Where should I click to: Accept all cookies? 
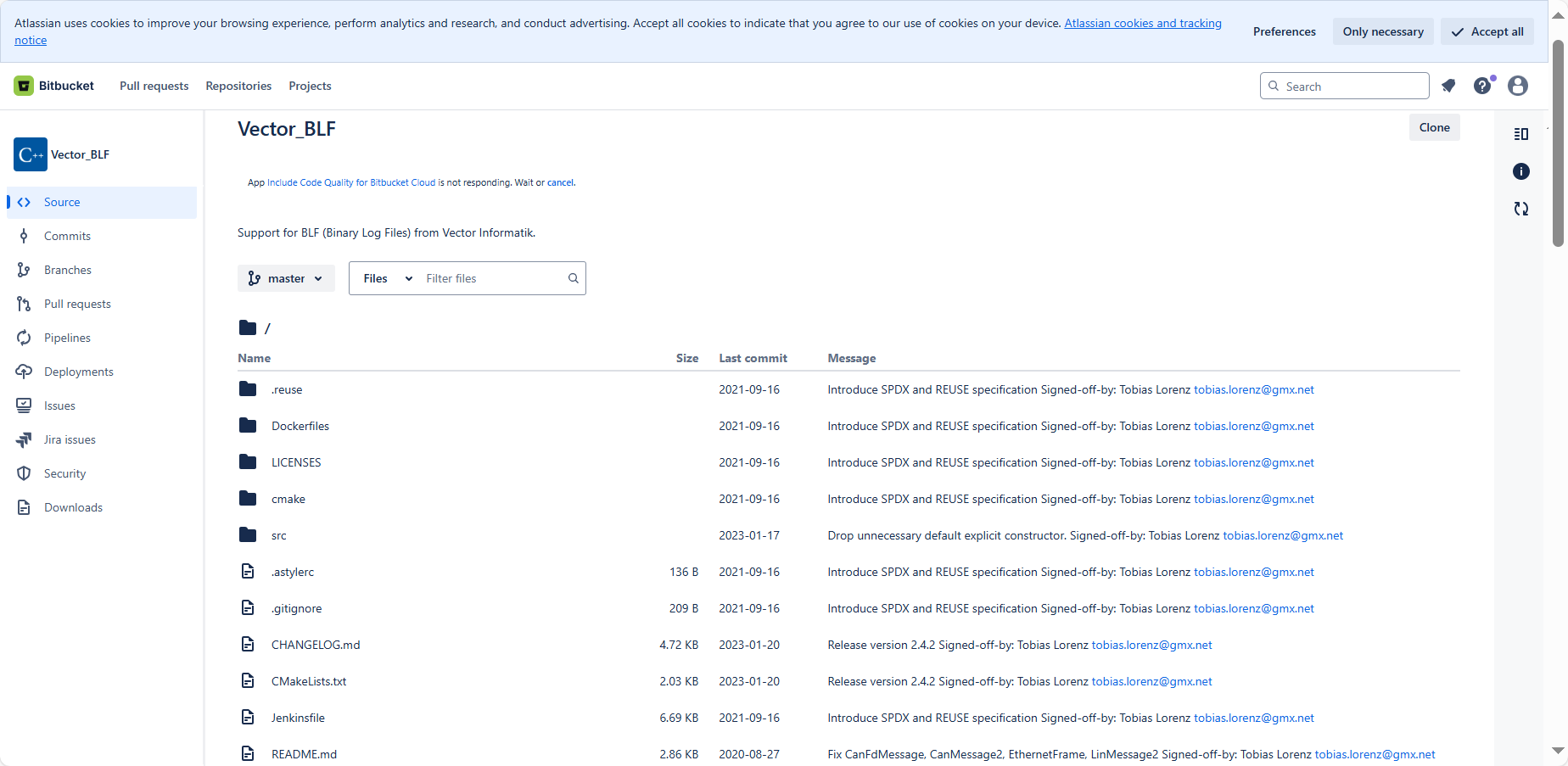(1487, 31)
